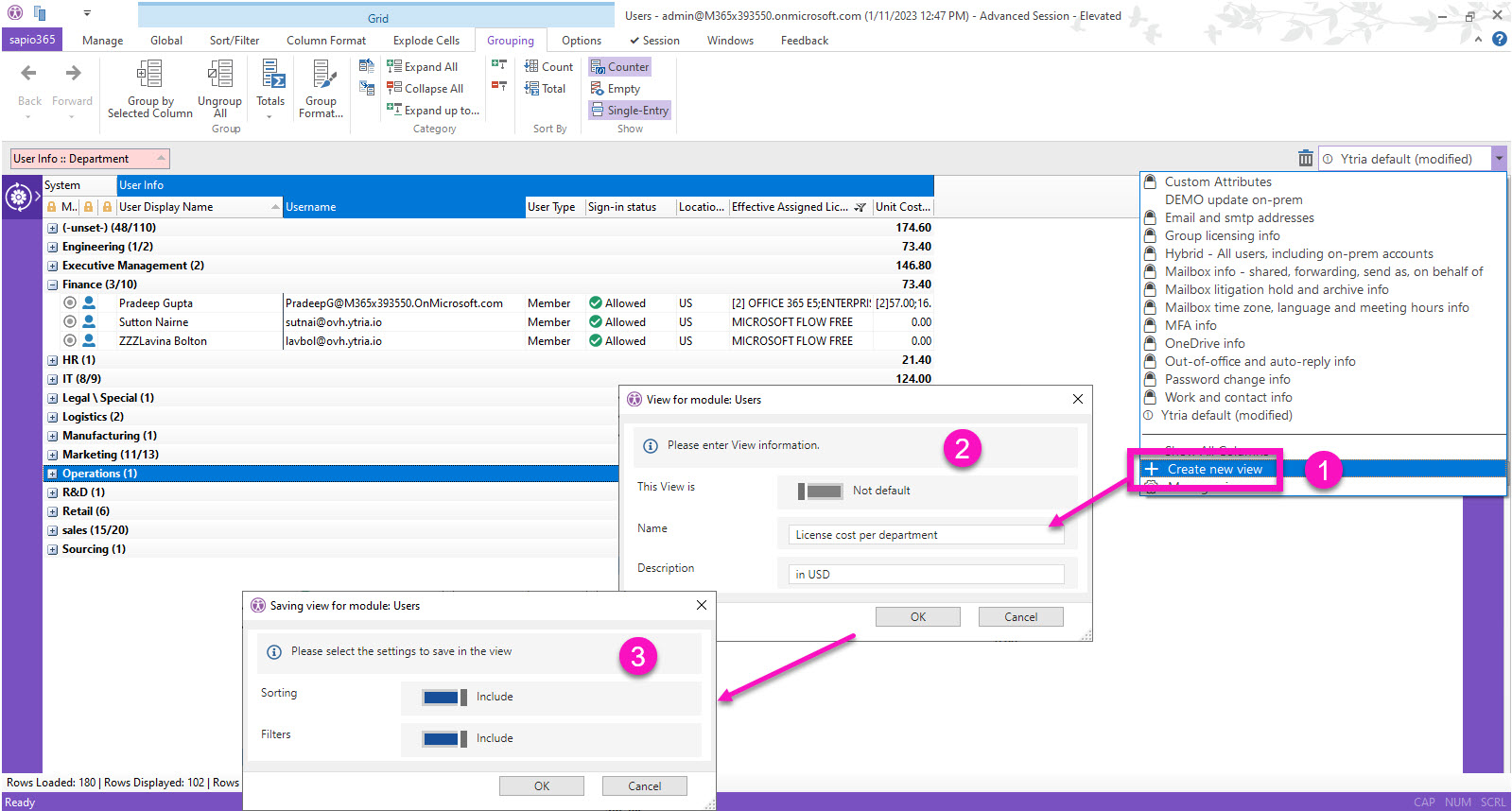The image size is (1512, 811).
Task: Select the MFA info view
Action: pyautogui.click(x=1190, y=325)
